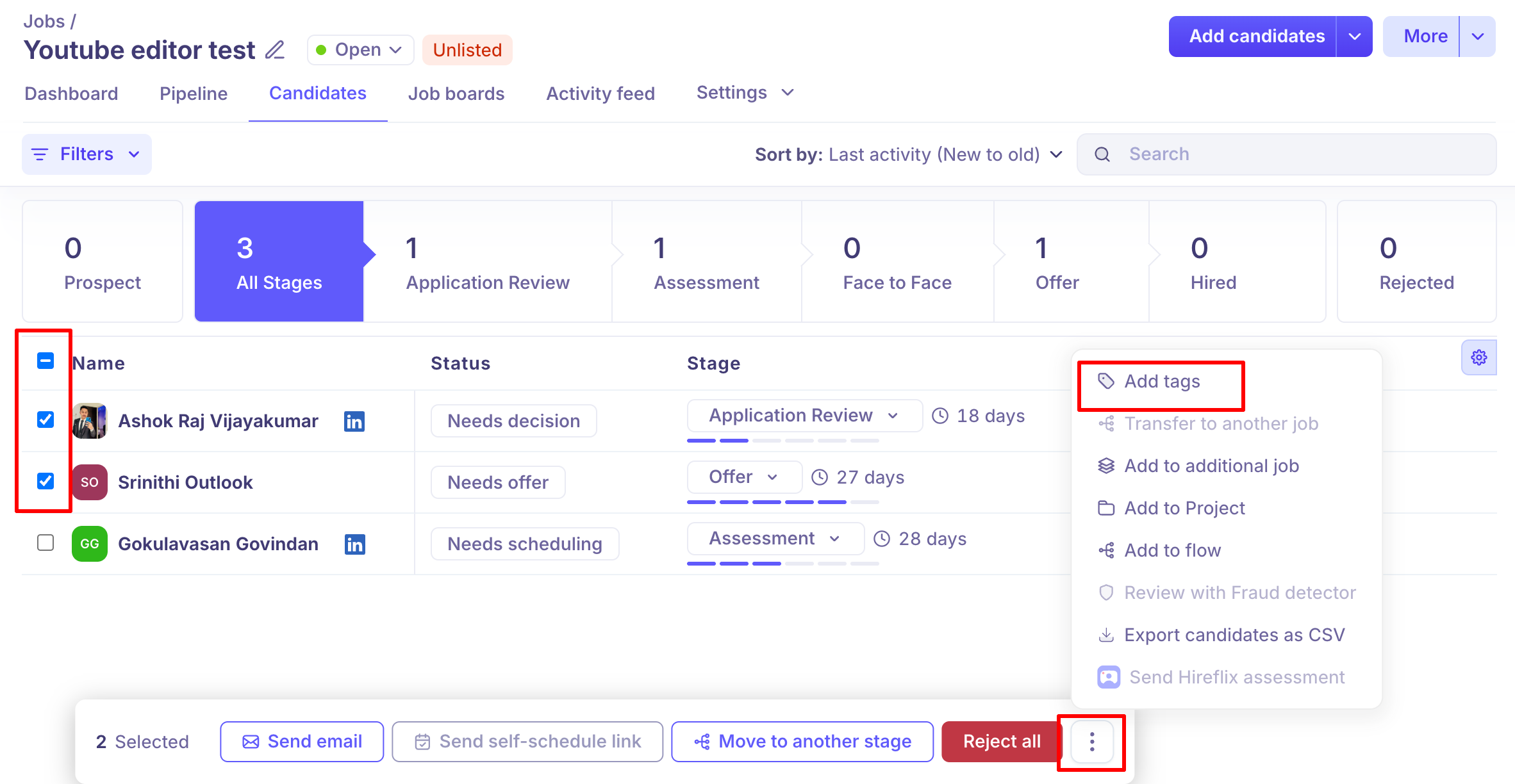Screen dimensions: 1515x784
Task: Click Ashok's stage progress bar
Action: [x=782, y=441]
